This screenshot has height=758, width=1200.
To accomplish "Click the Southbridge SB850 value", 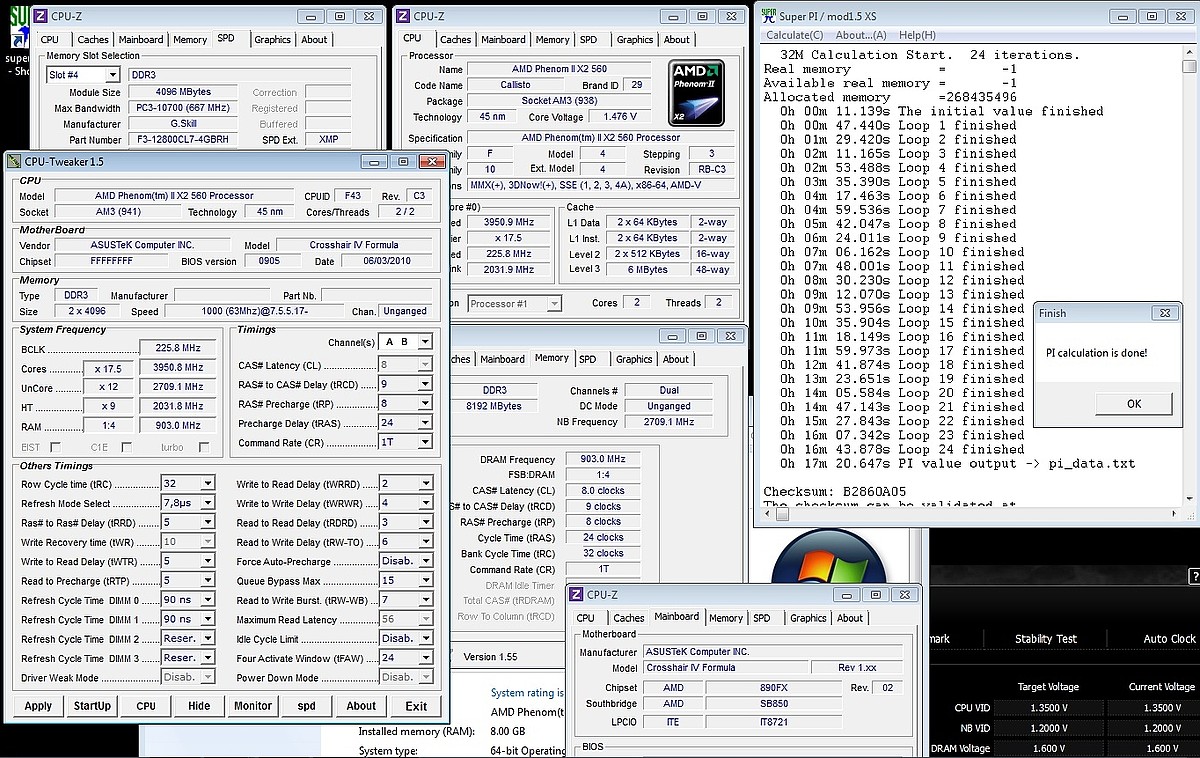I will click(774, 704).
